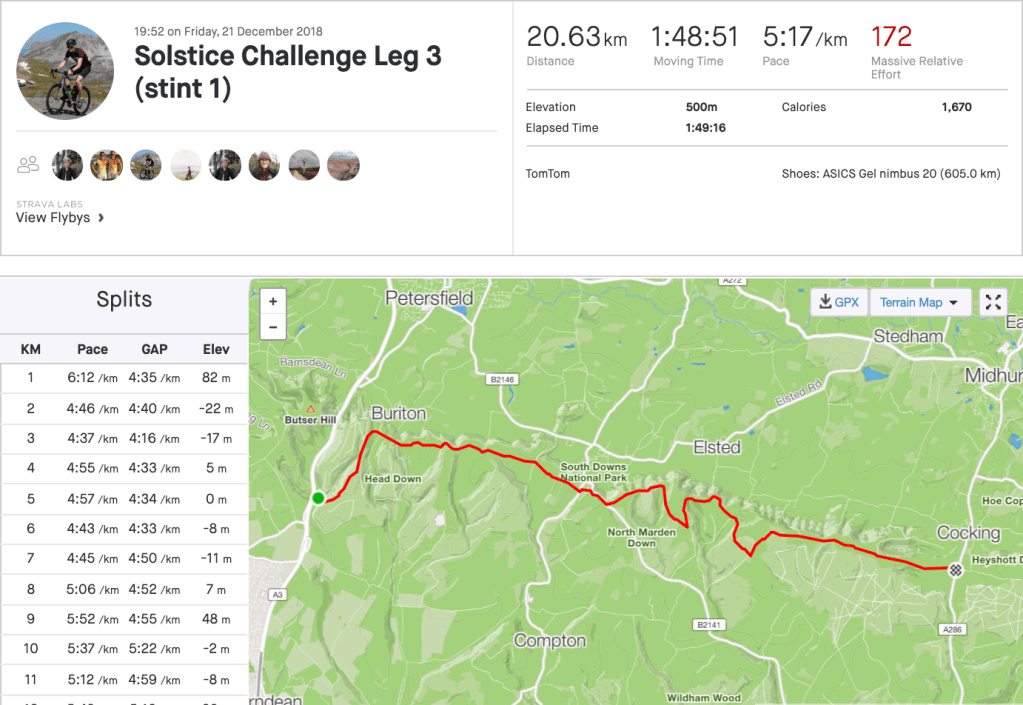This screenshot has width=1023, height=705.
Task: Click the Pace column header
Action: point(92,349)
